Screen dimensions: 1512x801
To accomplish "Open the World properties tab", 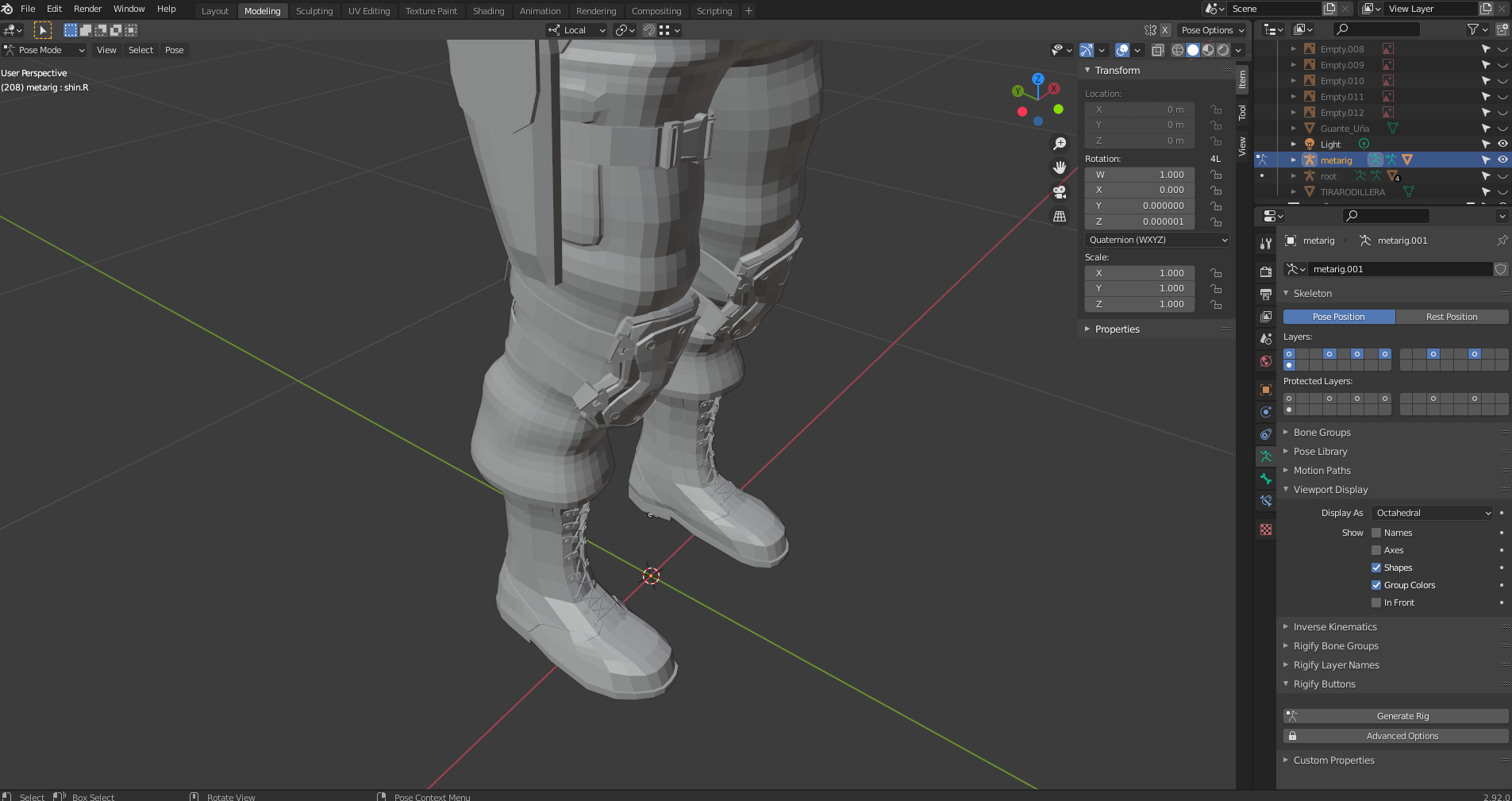I will pyautogui.click(x=1266, y=361).
